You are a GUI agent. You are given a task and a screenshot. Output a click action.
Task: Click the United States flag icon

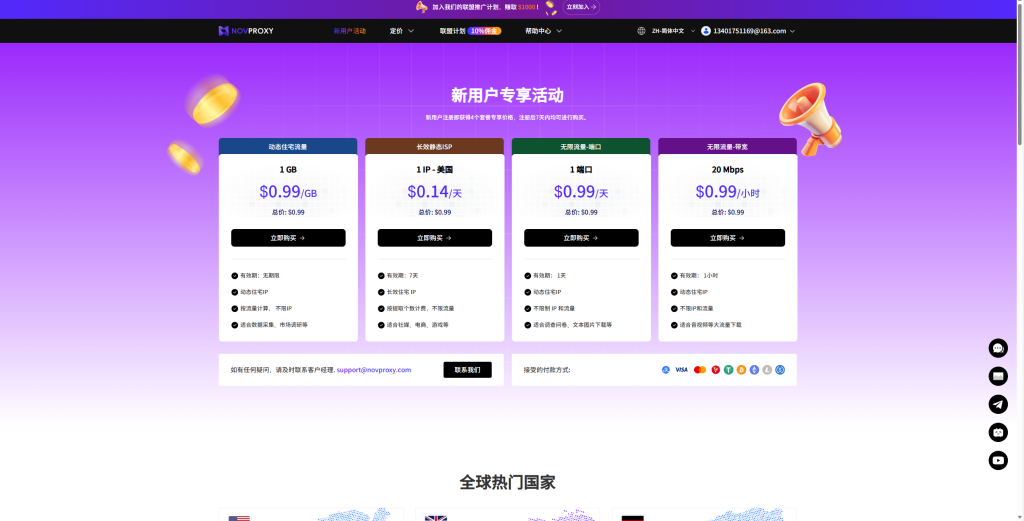239,518
